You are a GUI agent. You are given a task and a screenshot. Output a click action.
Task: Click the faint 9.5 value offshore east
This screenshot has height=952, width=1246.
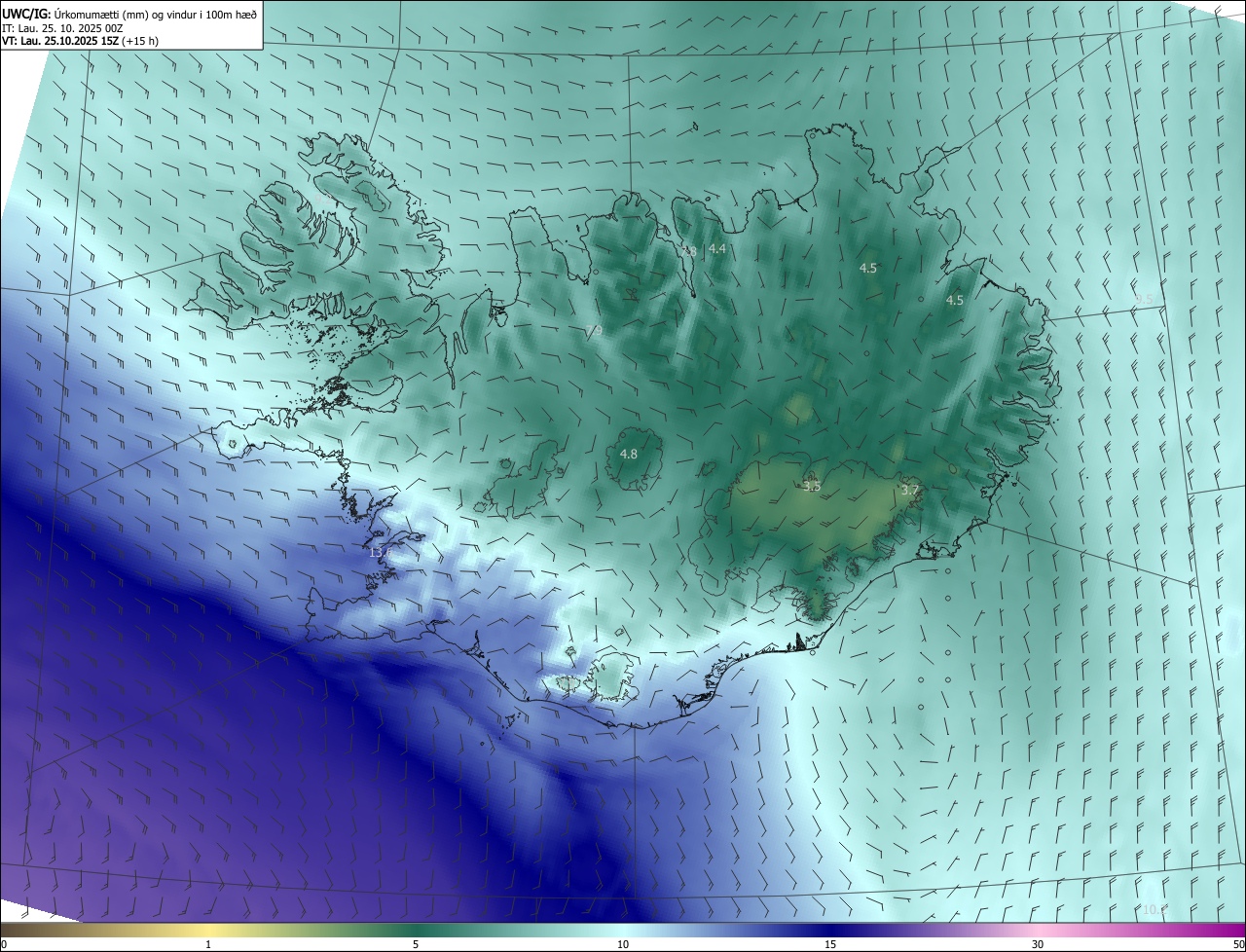[1144, 300]
